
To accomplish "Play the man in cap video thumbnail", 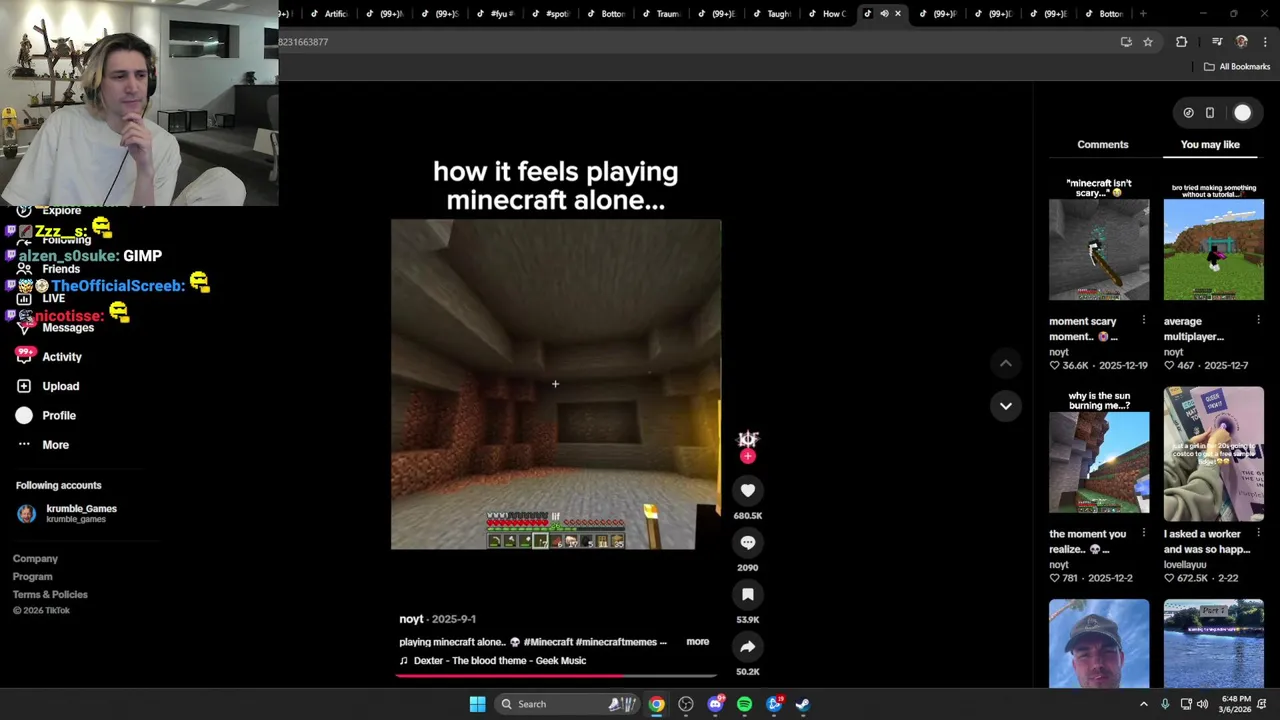I will pyautogui.click(x=1099, y=643).
